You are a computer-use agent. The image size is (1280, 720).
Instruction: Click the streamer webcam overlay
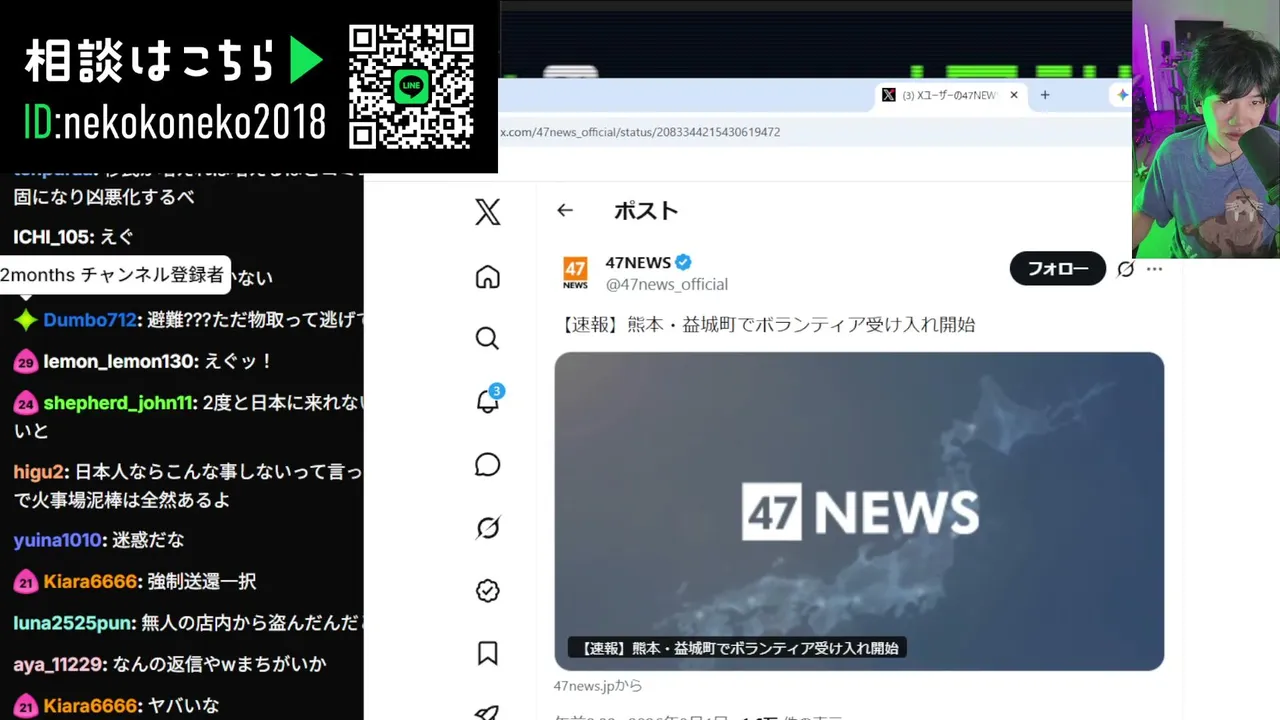1206,129
